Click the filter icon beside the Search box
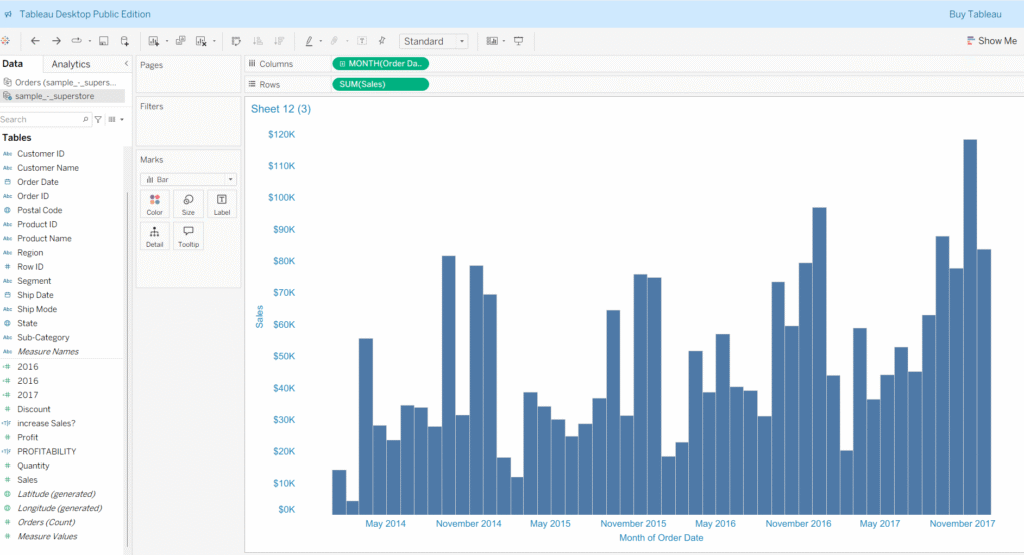Screen dimensions: 1024x555 coord(97,119)
